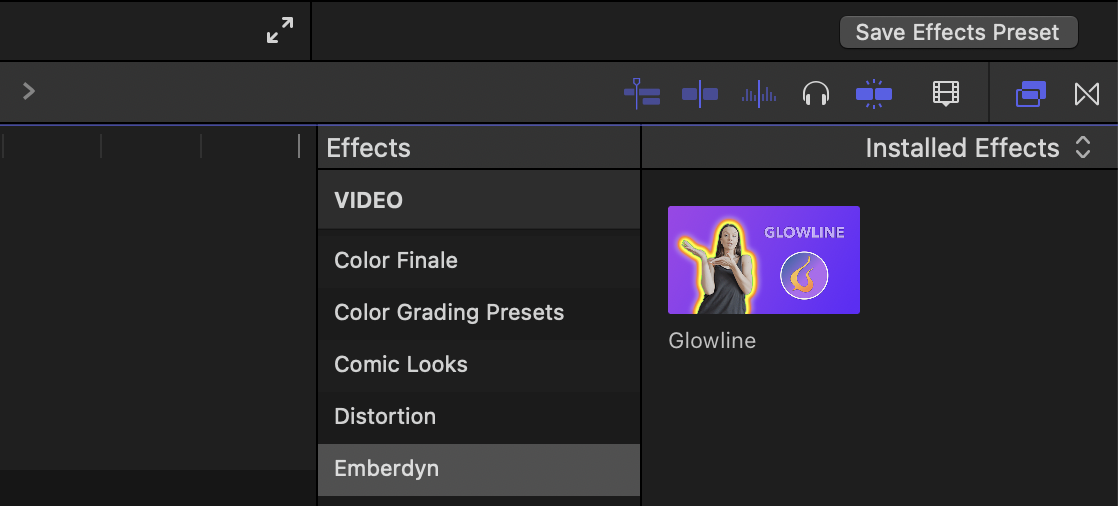
Task: Open clip appearance filmstrip options
Action: [945, 94]
